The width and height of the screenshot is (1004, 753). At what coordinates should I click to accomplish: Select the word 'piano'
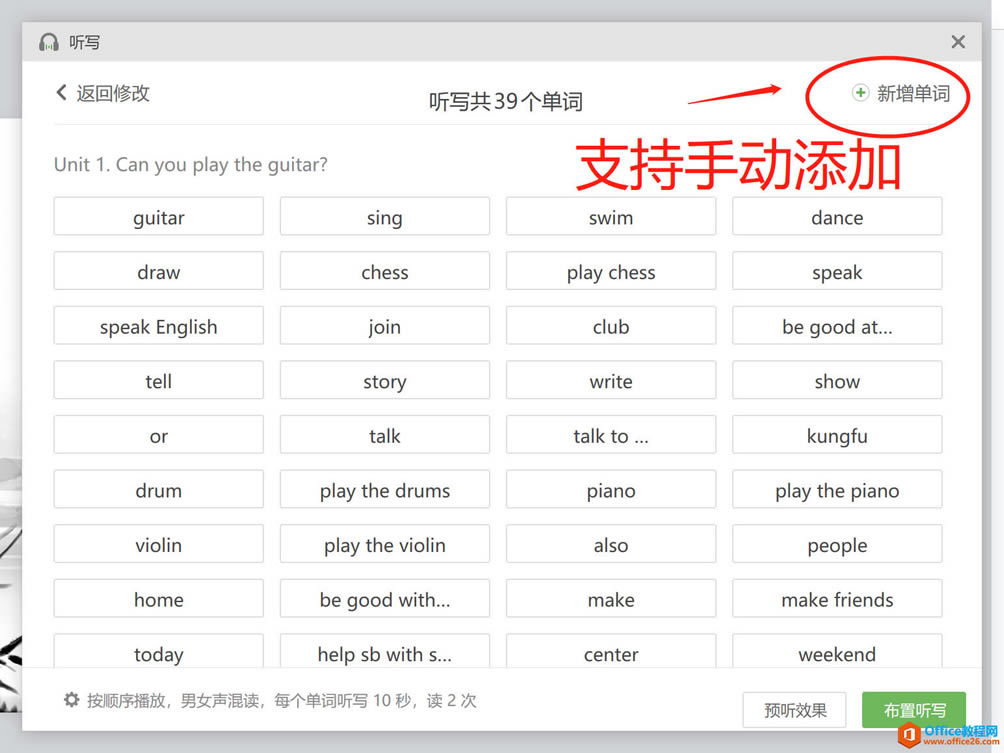pos(611,489)
